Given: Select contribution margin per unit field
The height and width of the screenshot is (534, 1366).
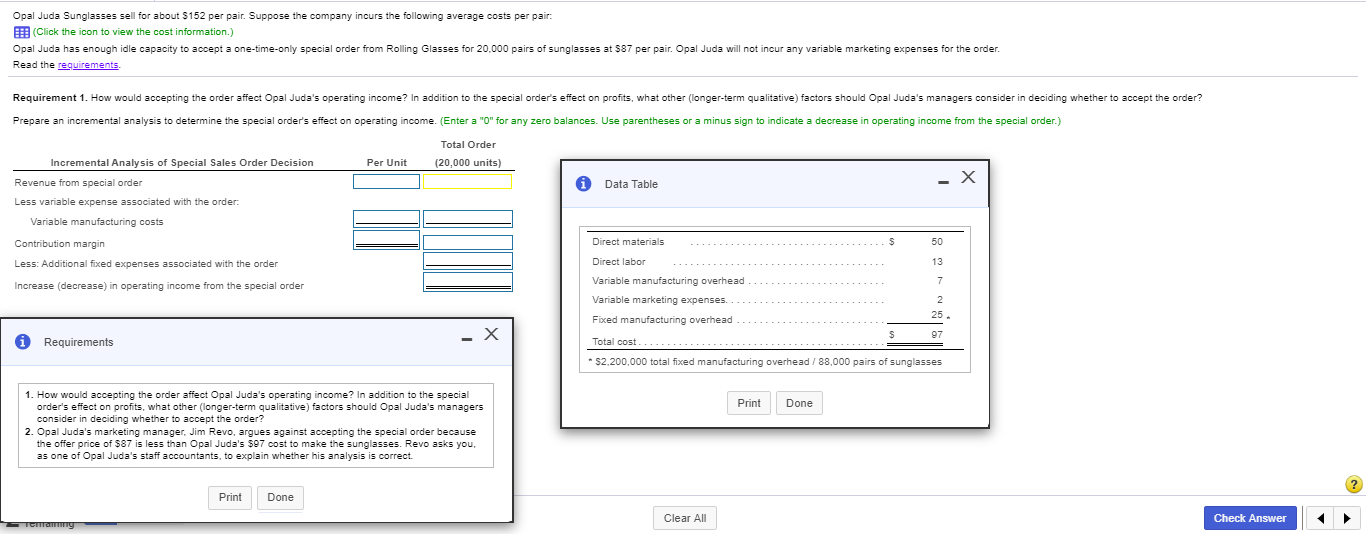Looking at the screenshot, I should (386, 240).
